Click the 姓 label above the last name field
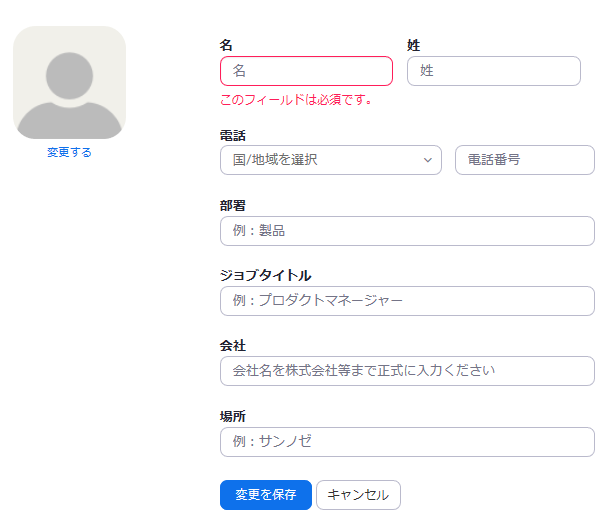Screen dimensions: 608x521 pyautogui.click(x=413, y=45)
